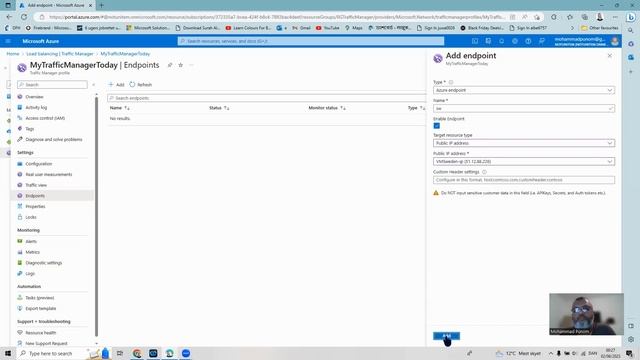Go to Home breadcrumb
The image size is (640, 360).
(x=13, y=54)
